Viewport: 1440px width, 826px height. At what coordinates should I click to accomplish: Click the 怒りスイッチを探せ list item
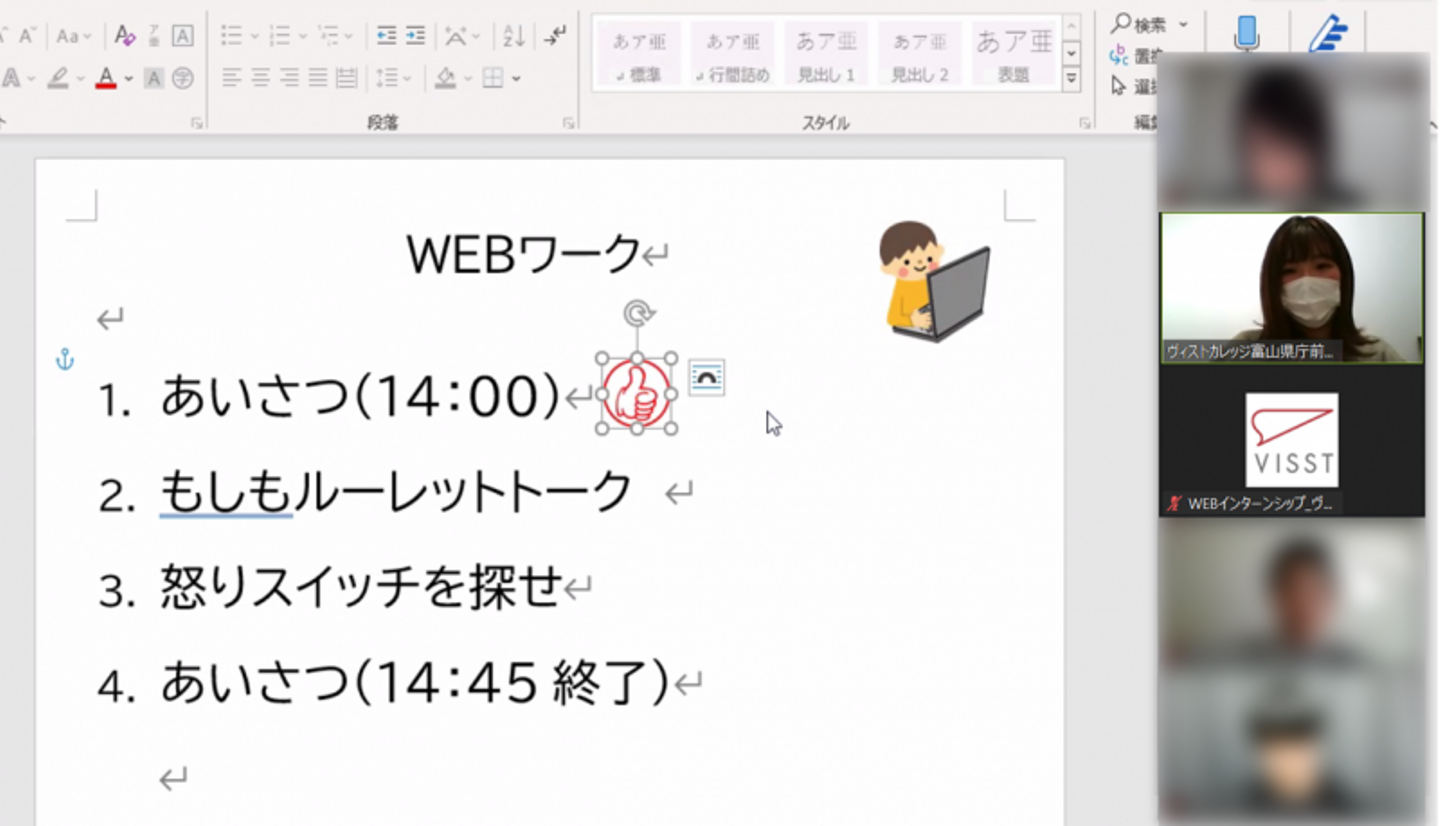[x=361, y=587]
